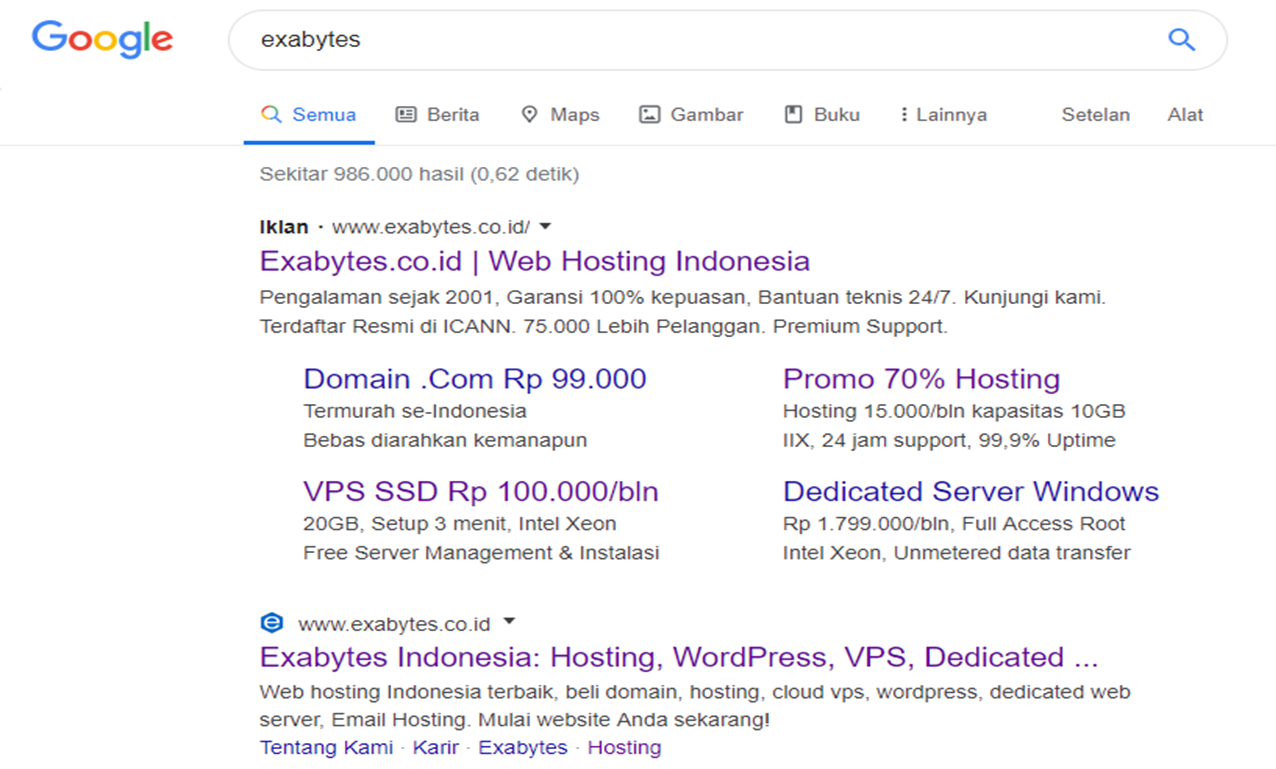Viewport: 1276px width, 769px height.
Task: Switch to the Gambar tab
Action: (691, 115)
